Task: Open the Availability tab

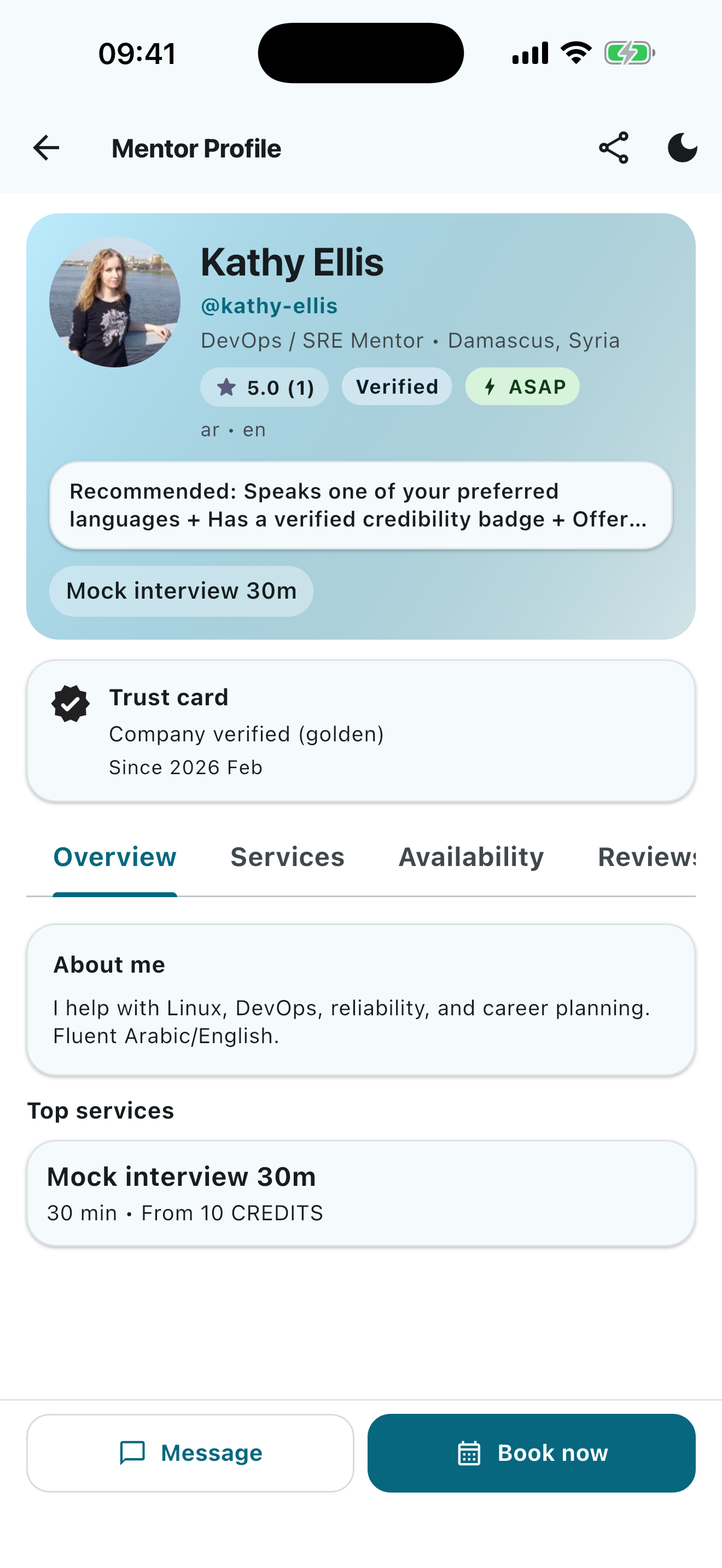Action: (471, 857)
